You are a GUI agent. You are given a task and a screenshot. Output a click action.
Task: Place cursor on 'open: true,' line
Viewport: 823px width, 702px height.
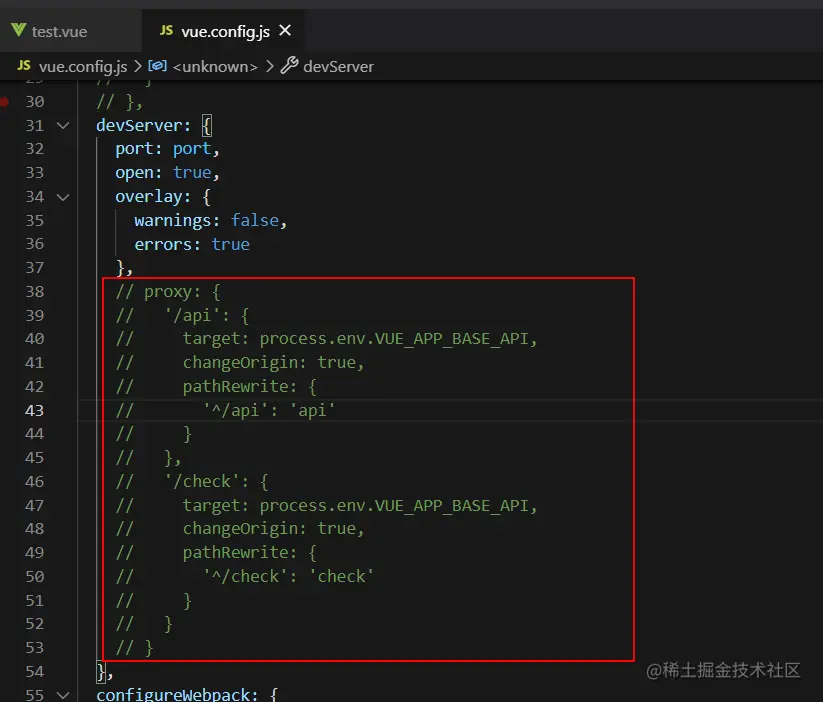coord(167,173)
